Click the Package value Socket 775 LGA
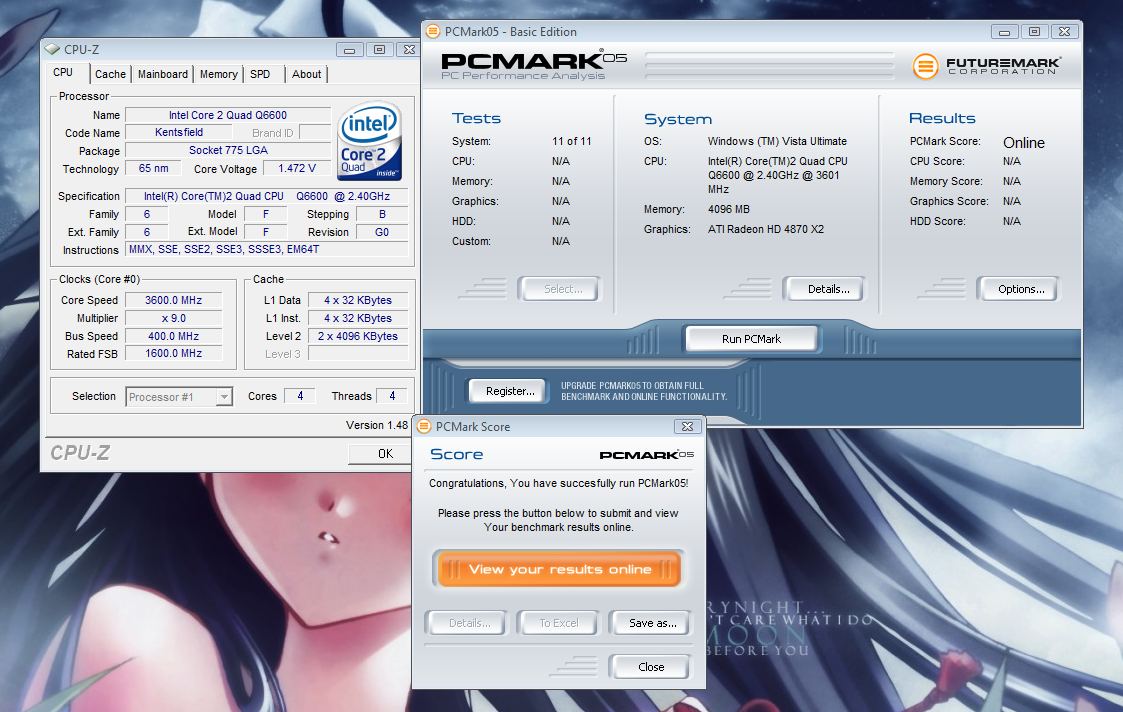The height and width of the screenshot is (712, 1123). click(228, 150)
